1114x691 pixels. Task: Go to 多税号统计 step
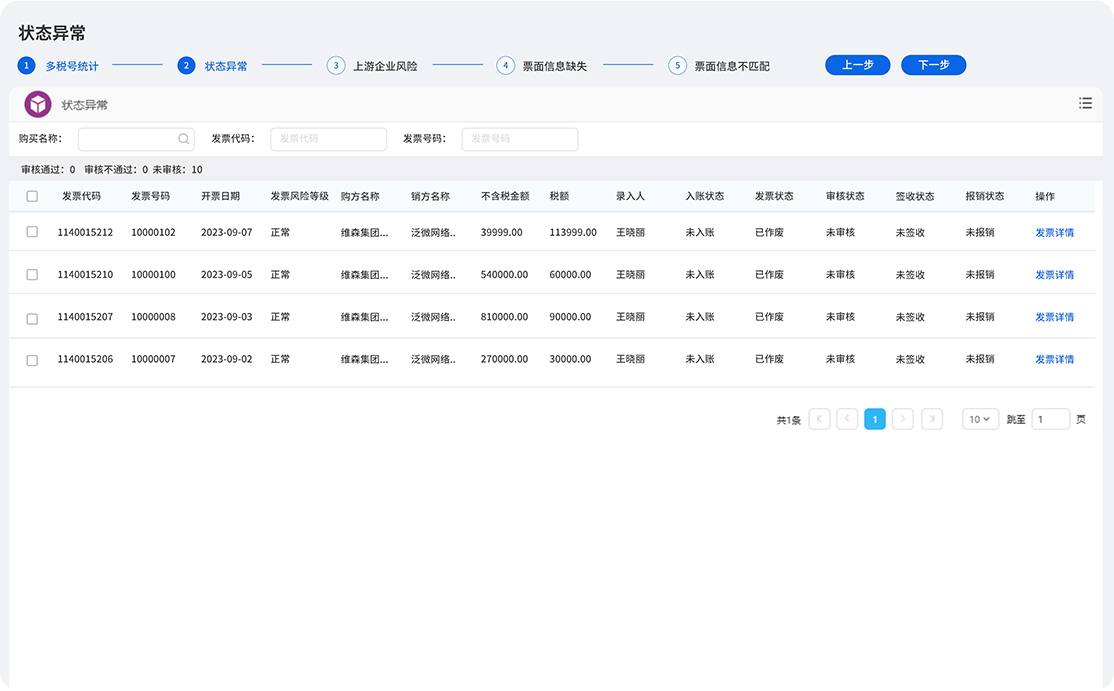[x=71, y=66]
